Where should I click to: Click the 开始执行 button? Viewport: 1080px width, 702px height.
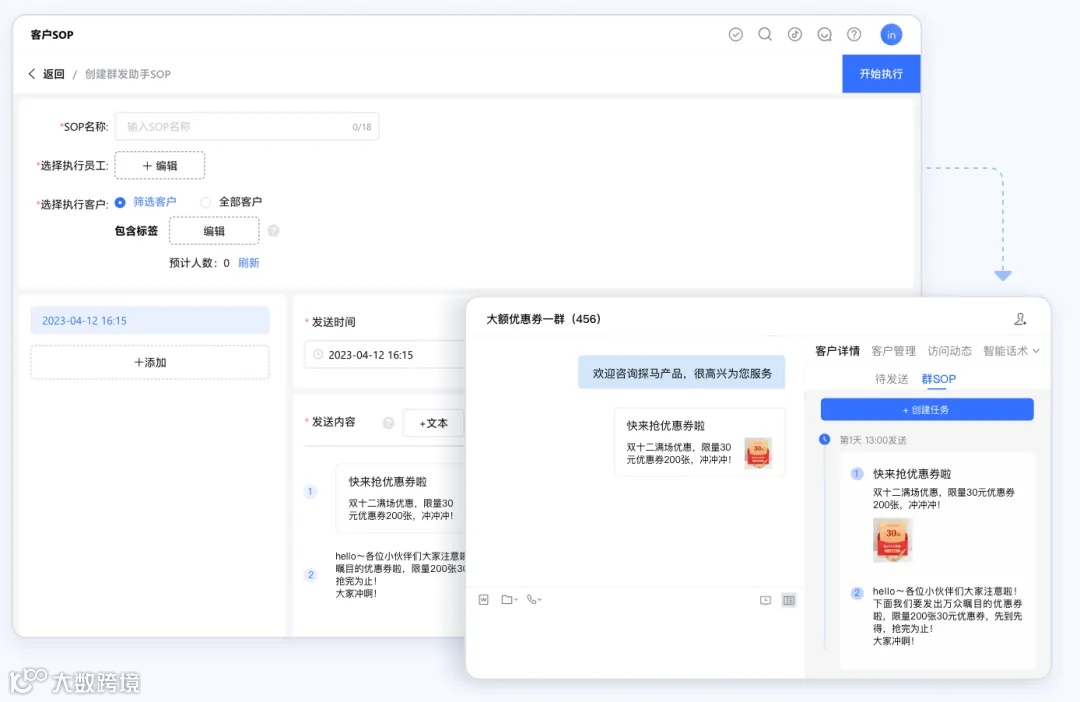pos(881,73)
